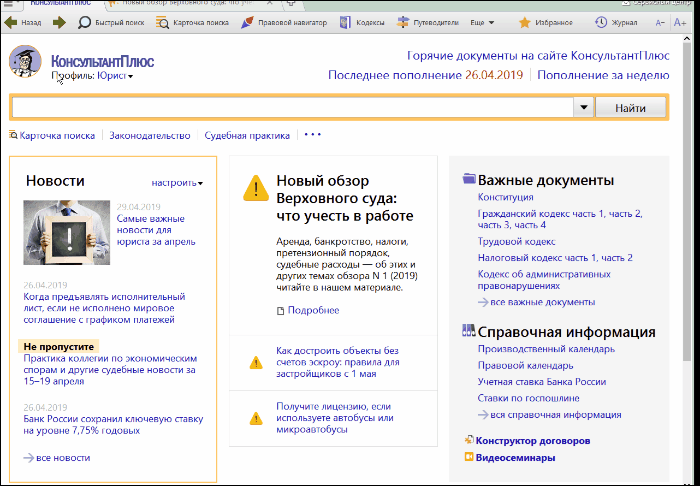
Task: Open the Конституция document
Action: (505, 197)
